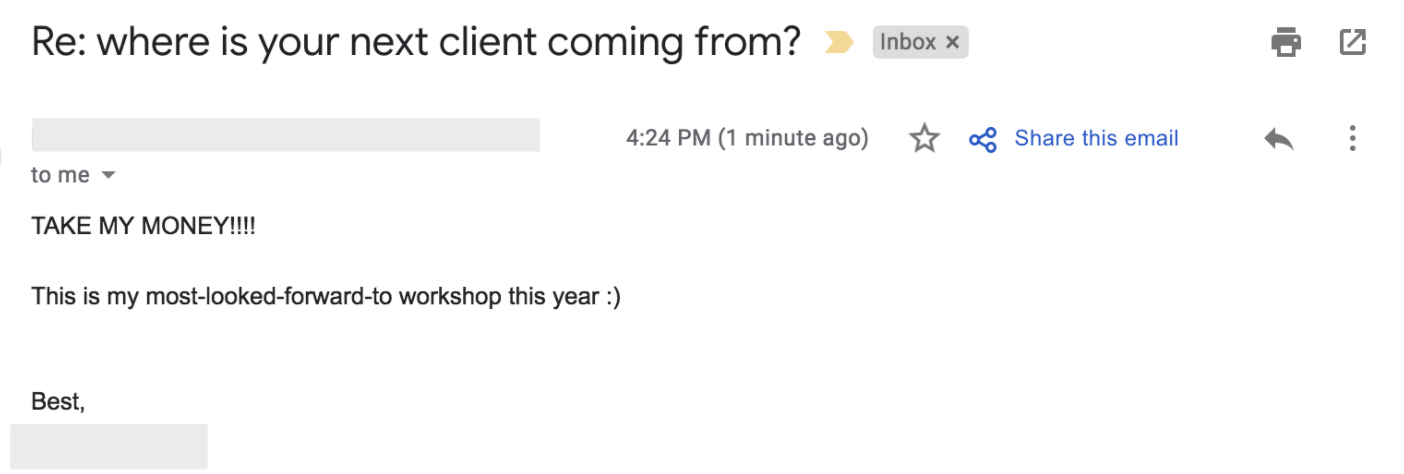1404x474 pixels.
Task: Open the email in a new window
Action: click(1352, 42)
